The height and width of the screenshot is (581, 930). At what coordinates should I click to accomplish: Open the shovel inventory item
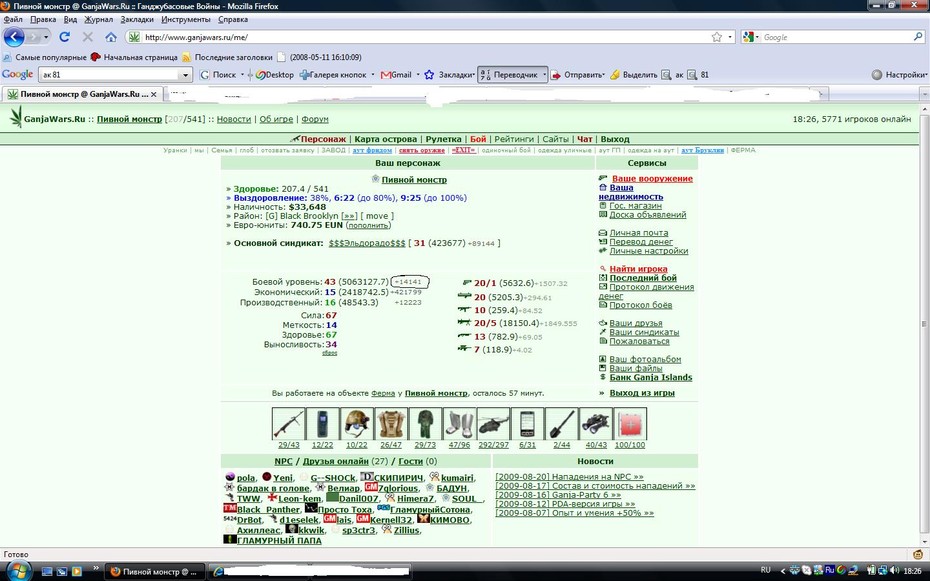[562, 424]
